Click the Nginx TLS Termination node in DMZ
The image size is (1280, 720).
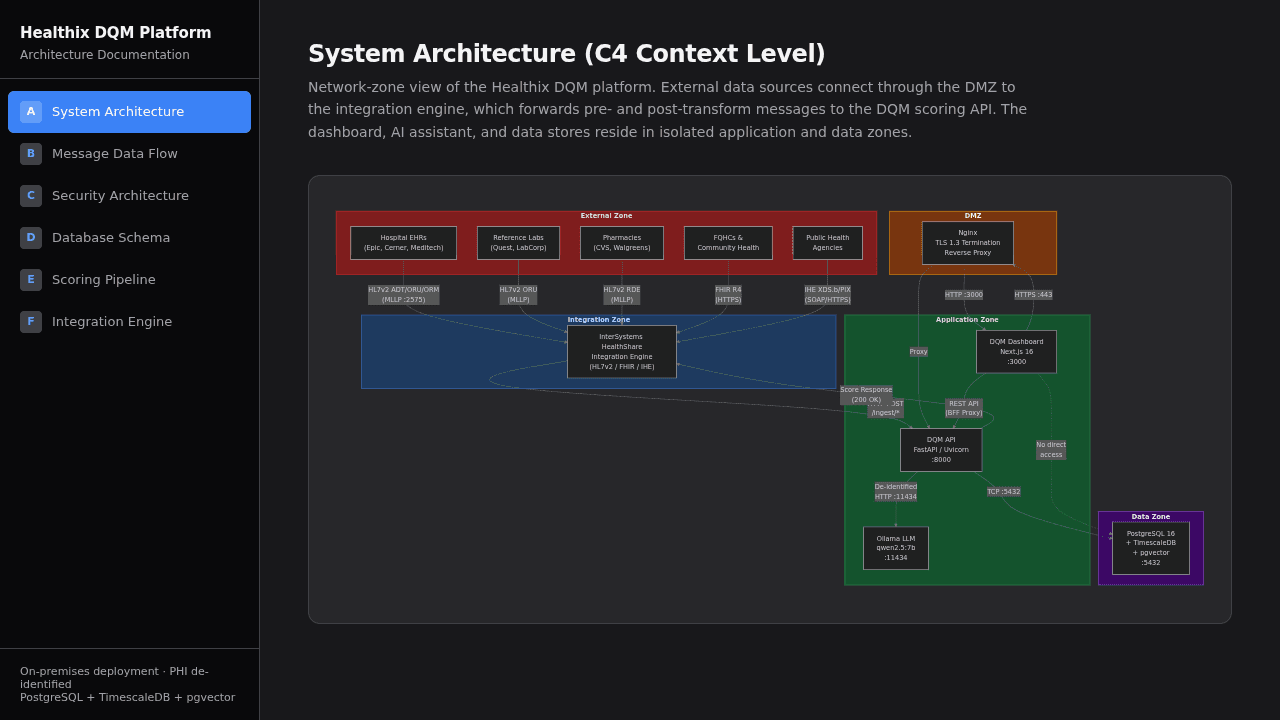click(x=966, y=242)
